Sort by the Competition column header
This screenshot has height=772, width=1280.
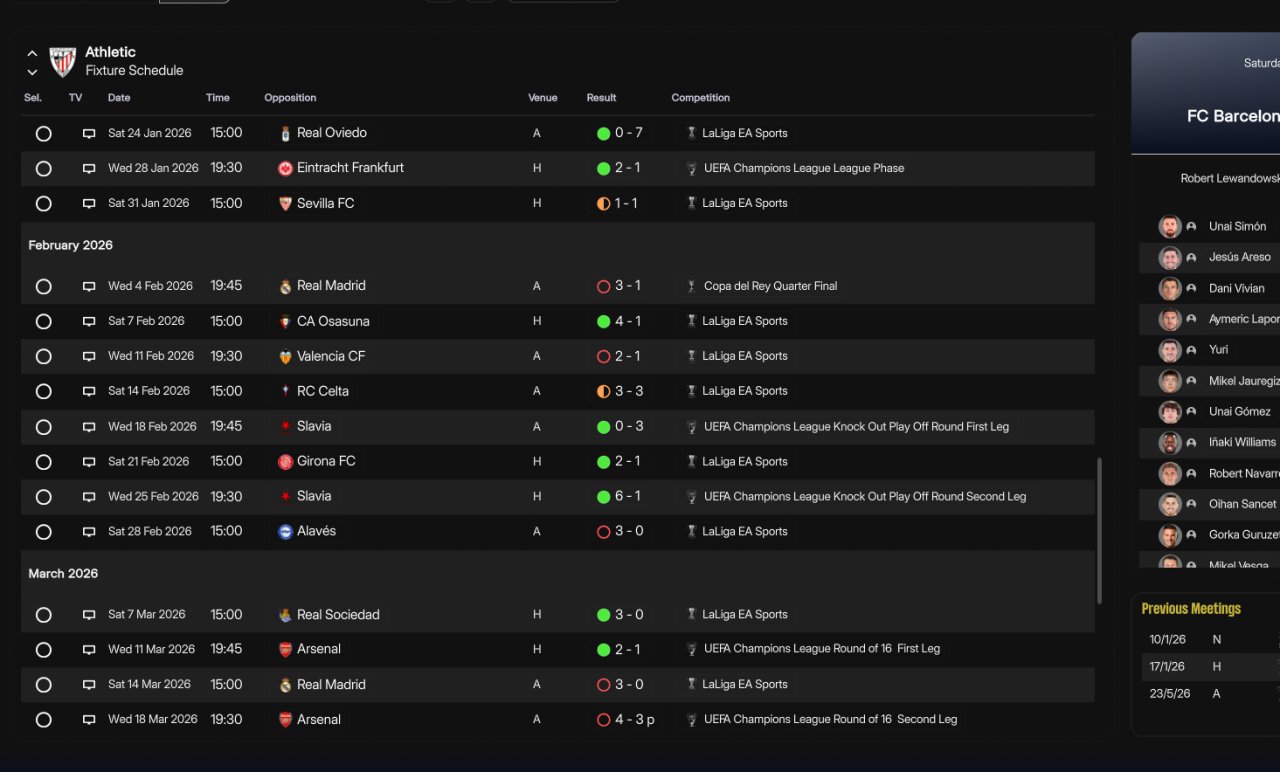700,98
